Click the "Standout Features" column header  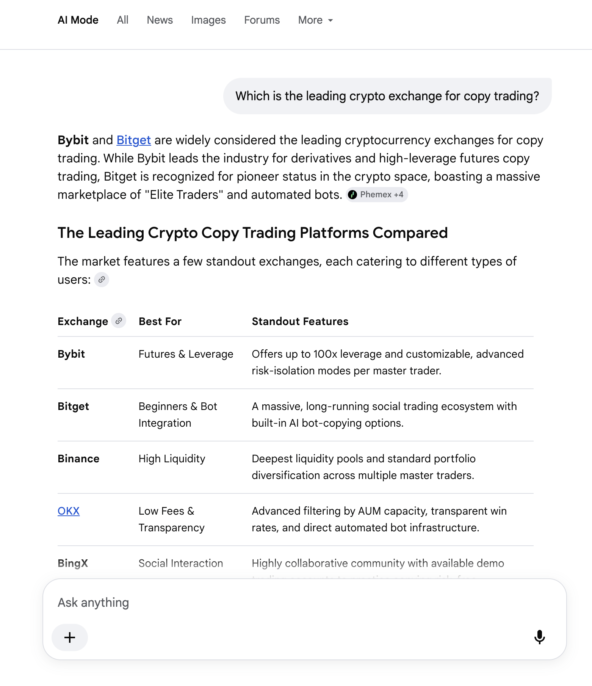point(300,321)
